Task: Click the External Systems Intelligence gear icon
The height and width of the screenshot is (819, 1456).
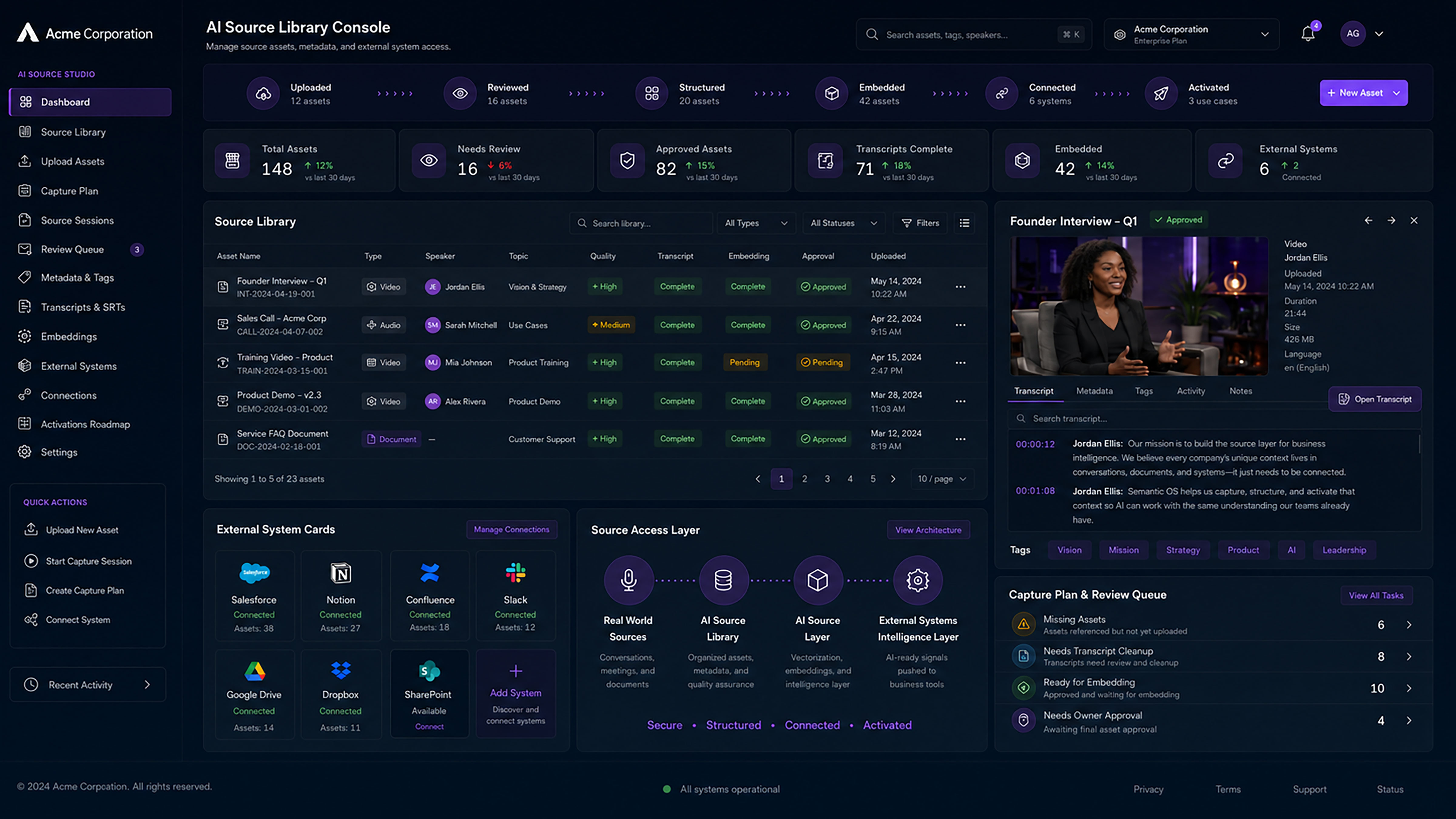Action: [x=918, y=580]
